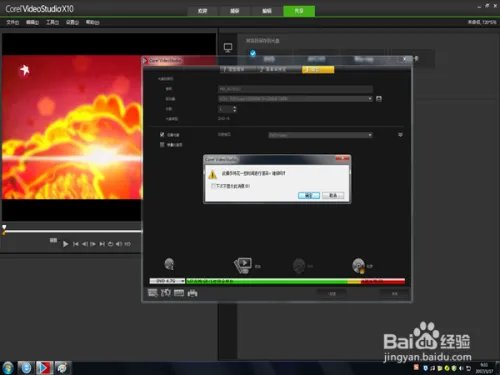Click the print label icon in bottom toolbar

coord(193,293)
